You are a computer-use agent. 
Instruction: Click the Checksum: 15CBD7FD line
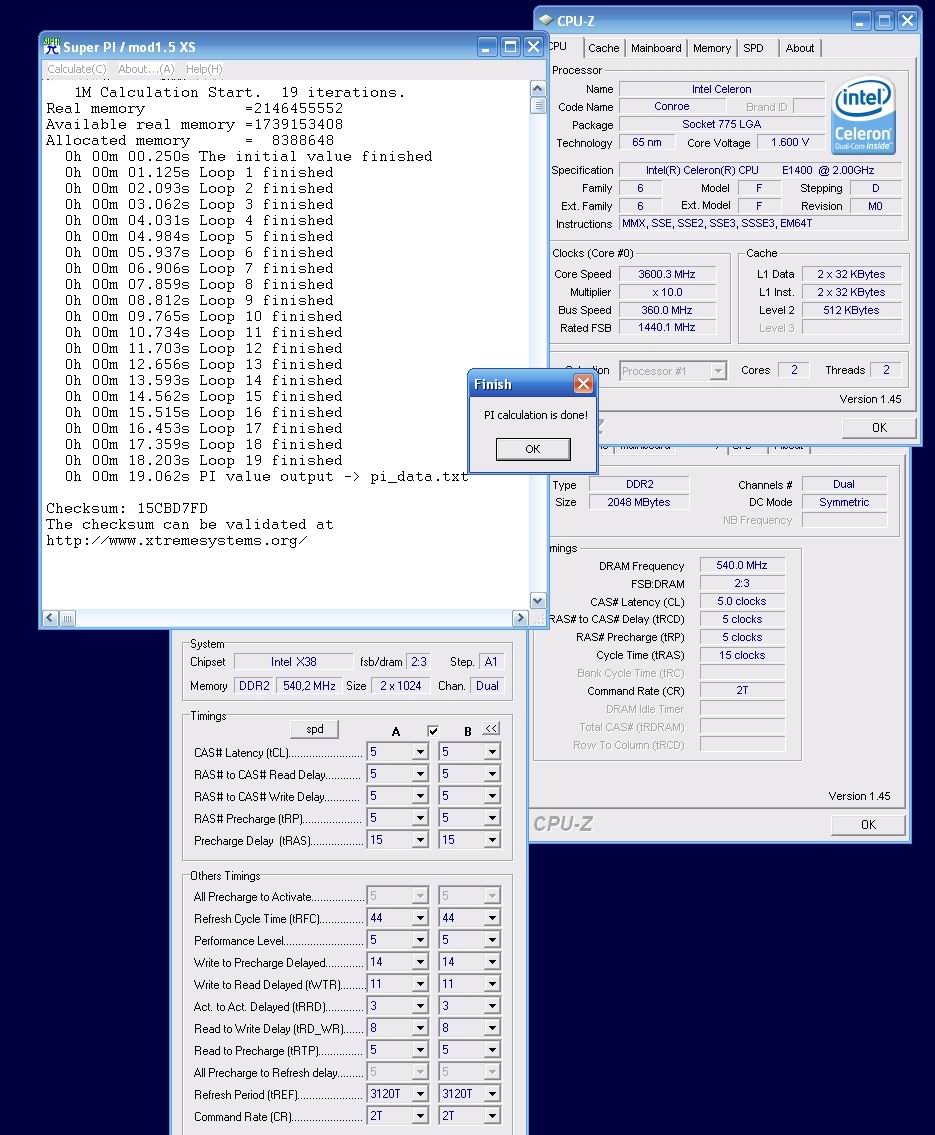click(127, 508)
